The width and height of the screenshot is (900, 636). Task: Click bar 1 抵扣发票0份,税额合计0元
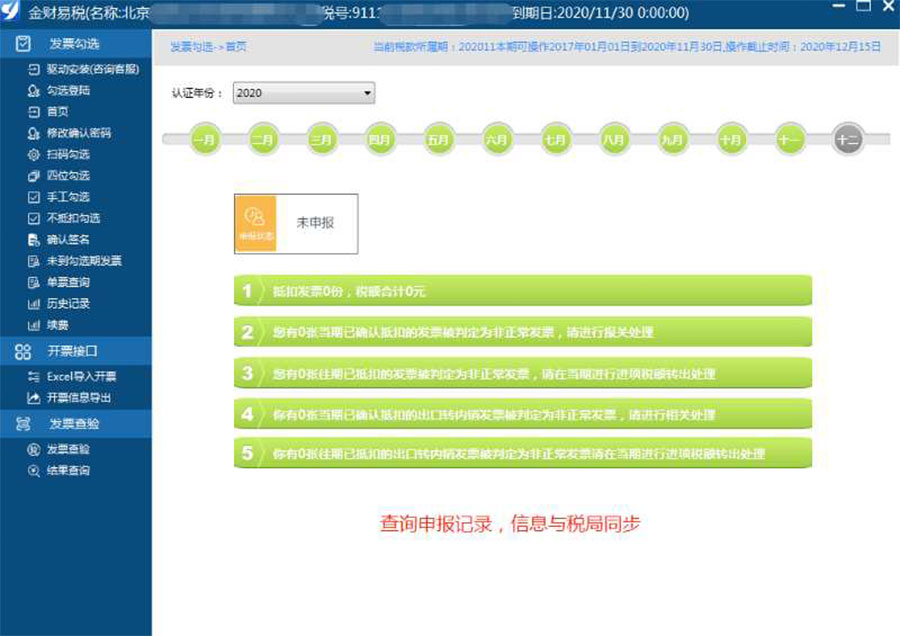[523, 290]
